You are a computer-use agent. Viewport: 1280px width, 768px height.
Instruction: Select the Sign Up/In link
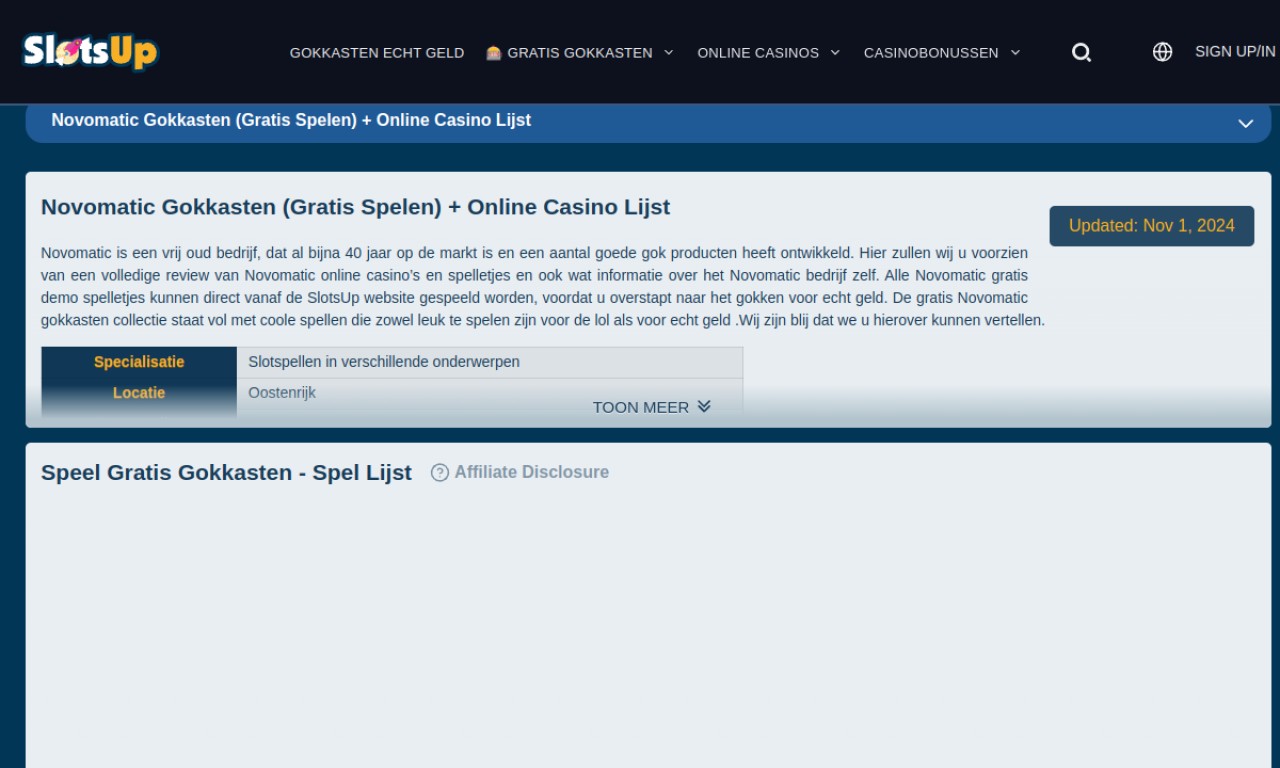coord(1235,51)
